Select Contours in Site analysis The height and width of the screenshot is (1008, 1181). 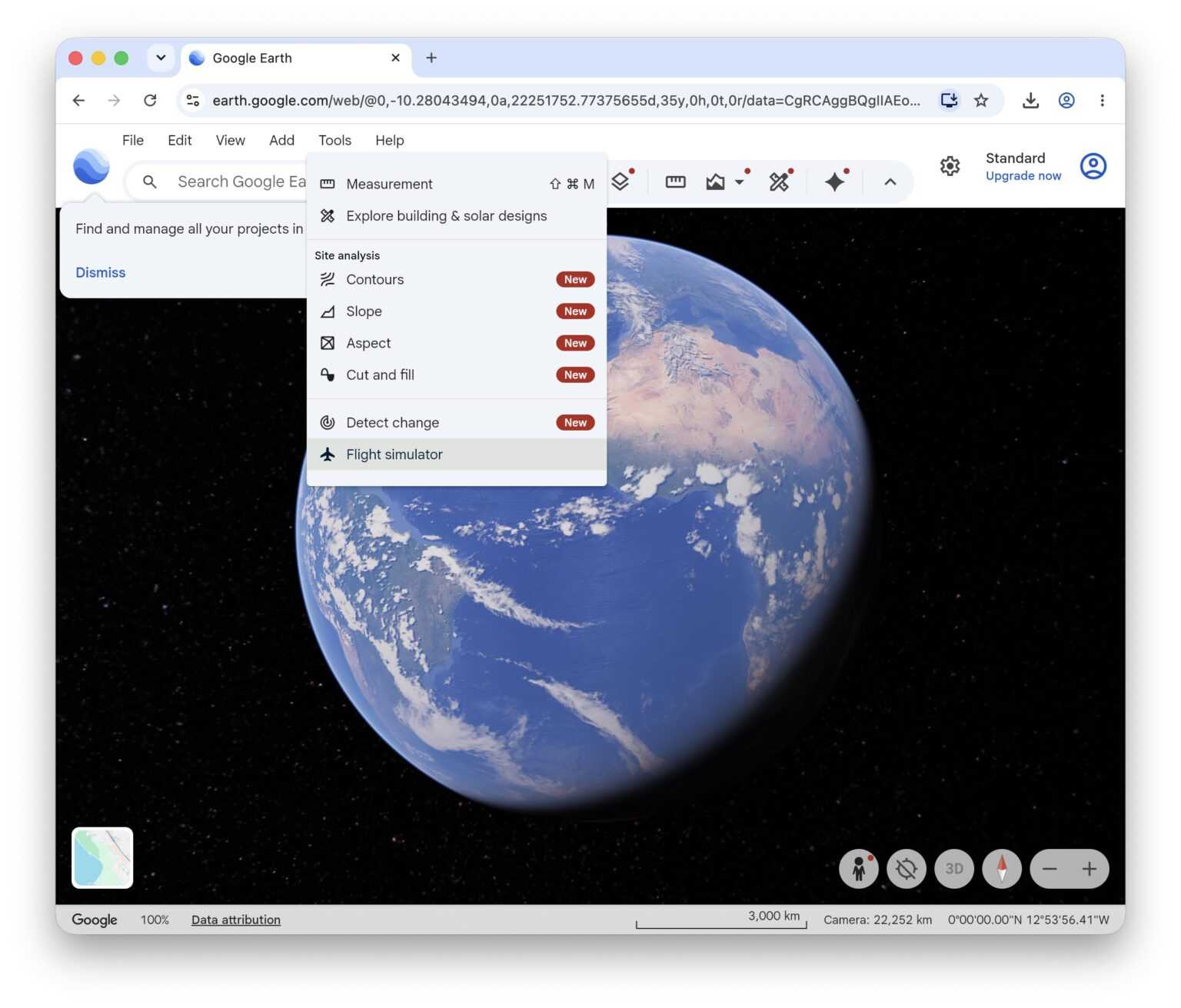[x=457, y=280]
